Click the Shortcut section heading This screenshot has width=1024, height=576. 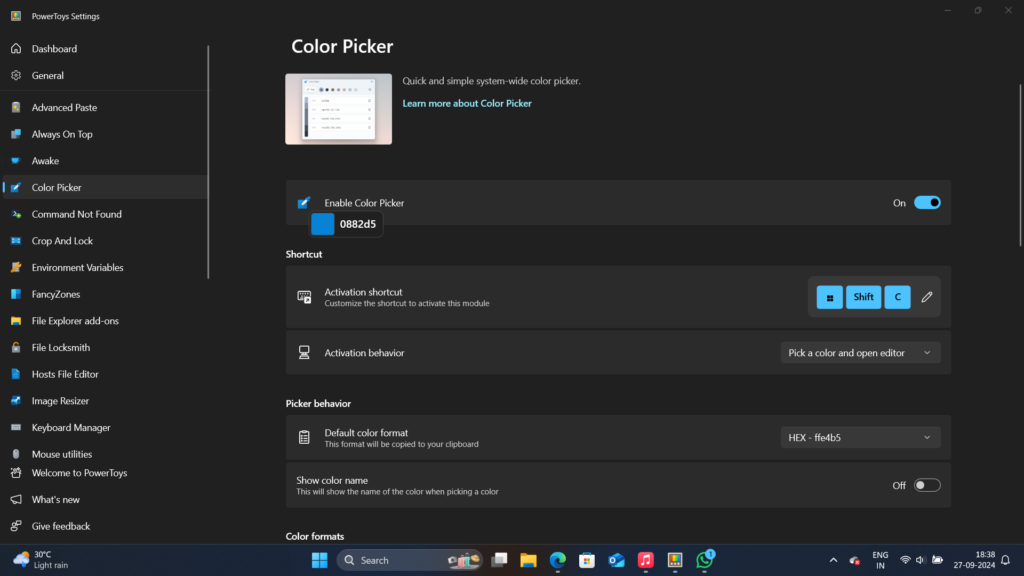click(304, 255)
